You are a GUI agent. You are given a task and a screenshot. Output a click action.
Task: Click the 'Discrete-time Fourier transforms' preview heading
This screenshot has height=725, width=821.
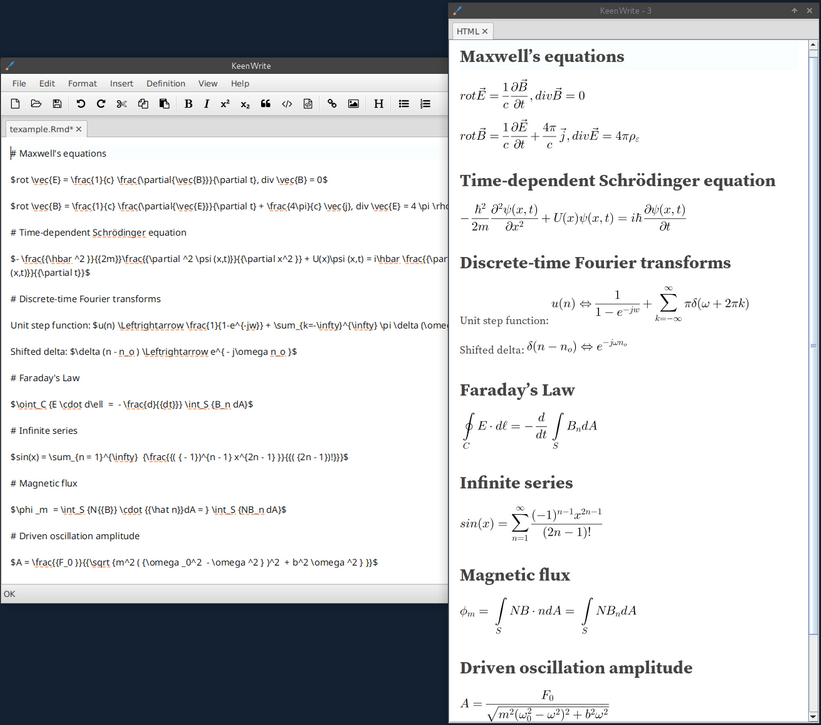[x=595, y=263]
